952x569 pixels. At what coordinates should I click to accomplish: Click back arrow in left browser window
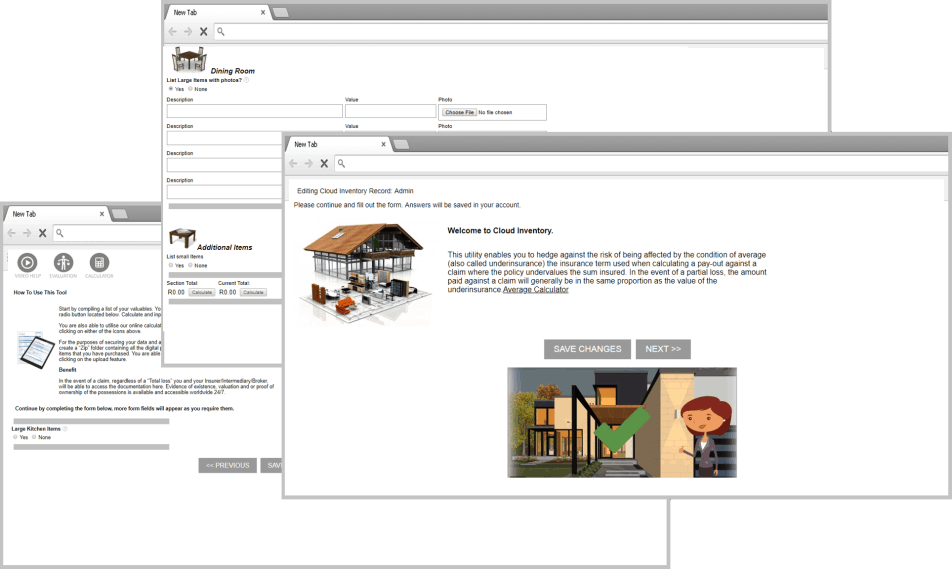click(12, 233)
